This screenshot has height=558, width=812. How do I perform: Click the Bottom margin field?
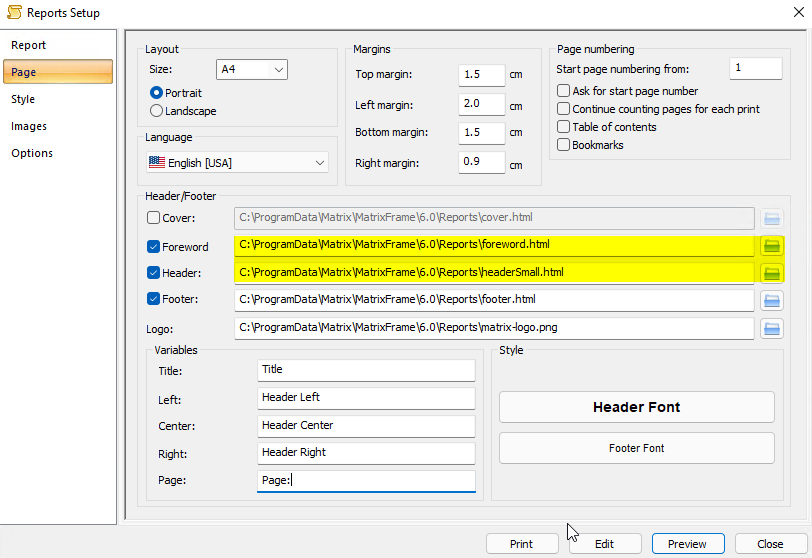point(482,133)
